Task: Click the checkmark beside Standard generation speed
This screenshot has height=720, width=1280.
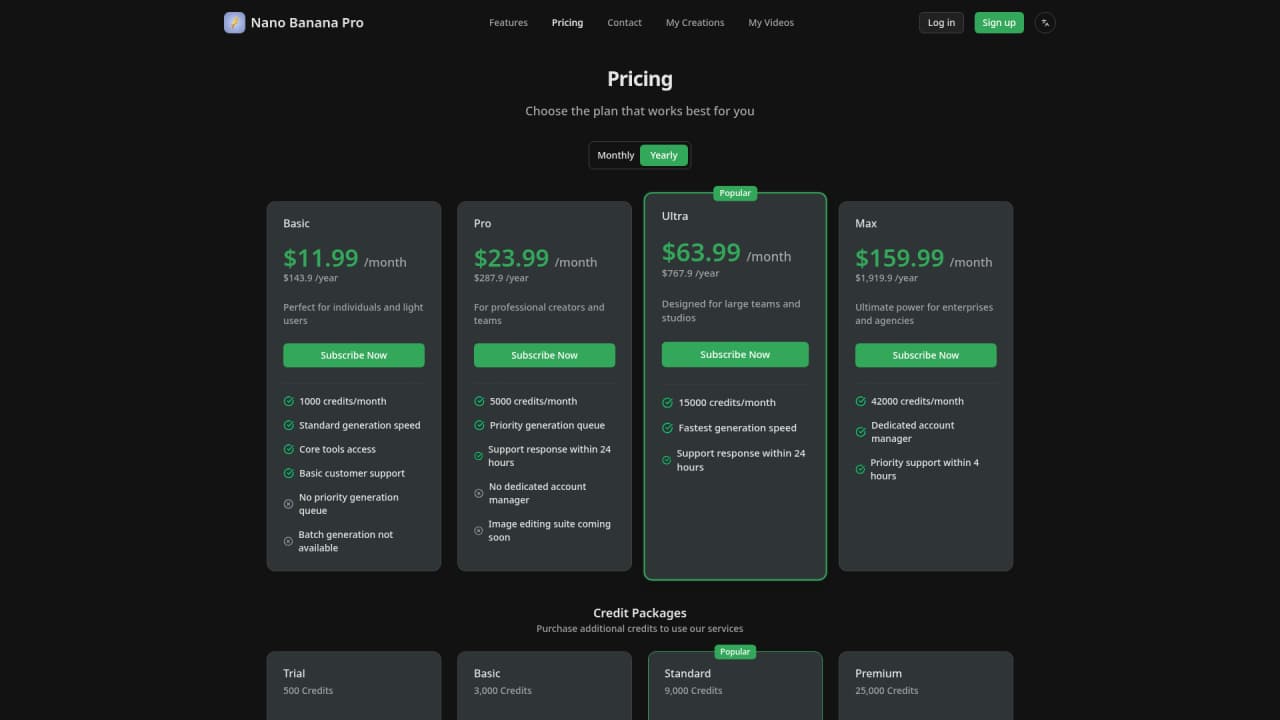Action: 289,425
